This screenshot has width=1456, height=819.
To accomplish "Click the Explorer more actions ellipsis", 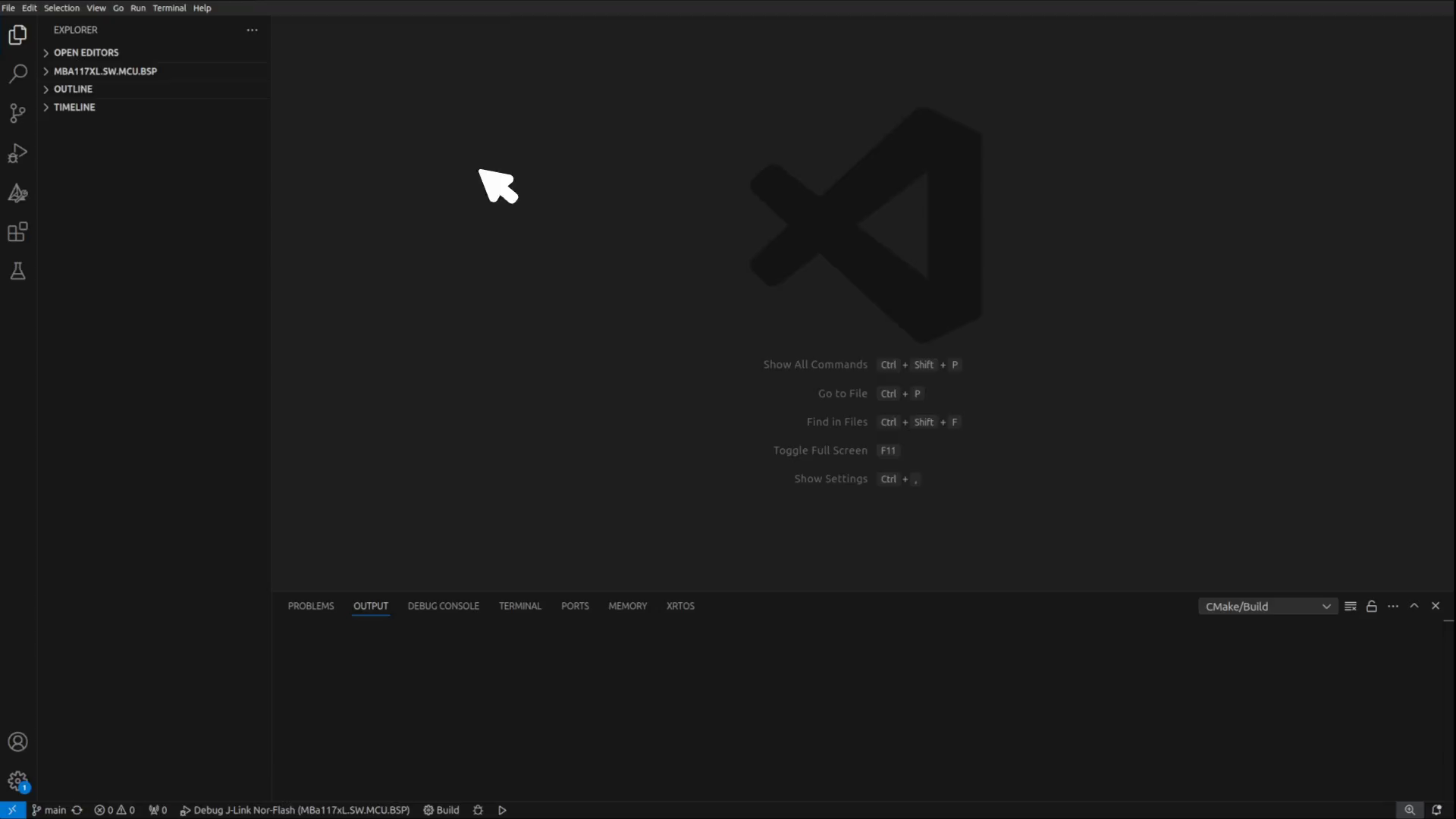I will 253,30.
